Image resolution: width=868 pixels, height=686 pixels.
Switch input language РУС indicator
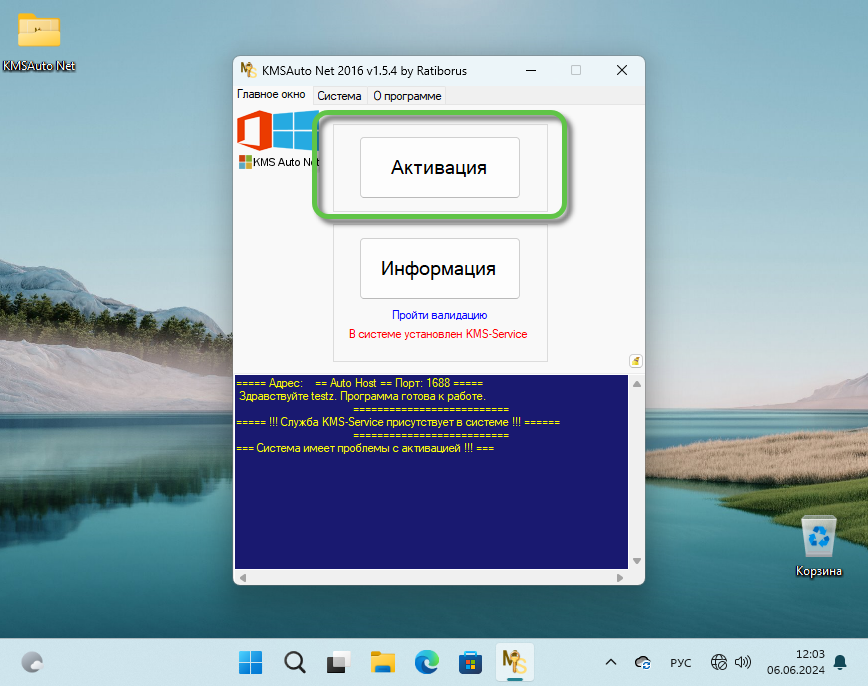[x=680, y=663]
